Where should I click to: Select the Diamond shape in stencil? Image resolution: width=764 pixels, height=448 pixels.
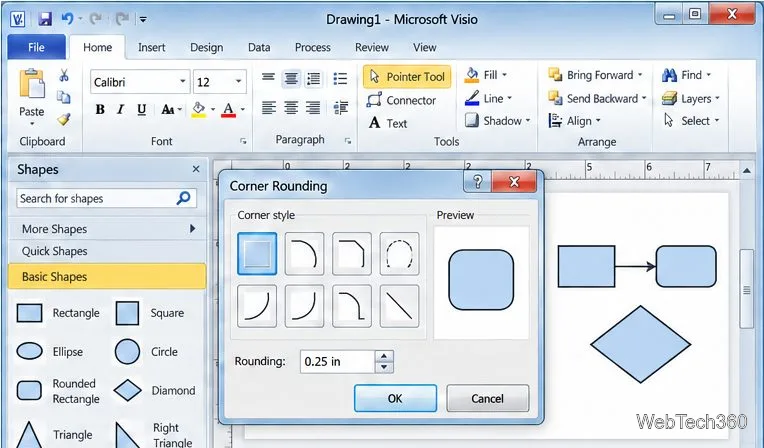click(x=154, y=390)
